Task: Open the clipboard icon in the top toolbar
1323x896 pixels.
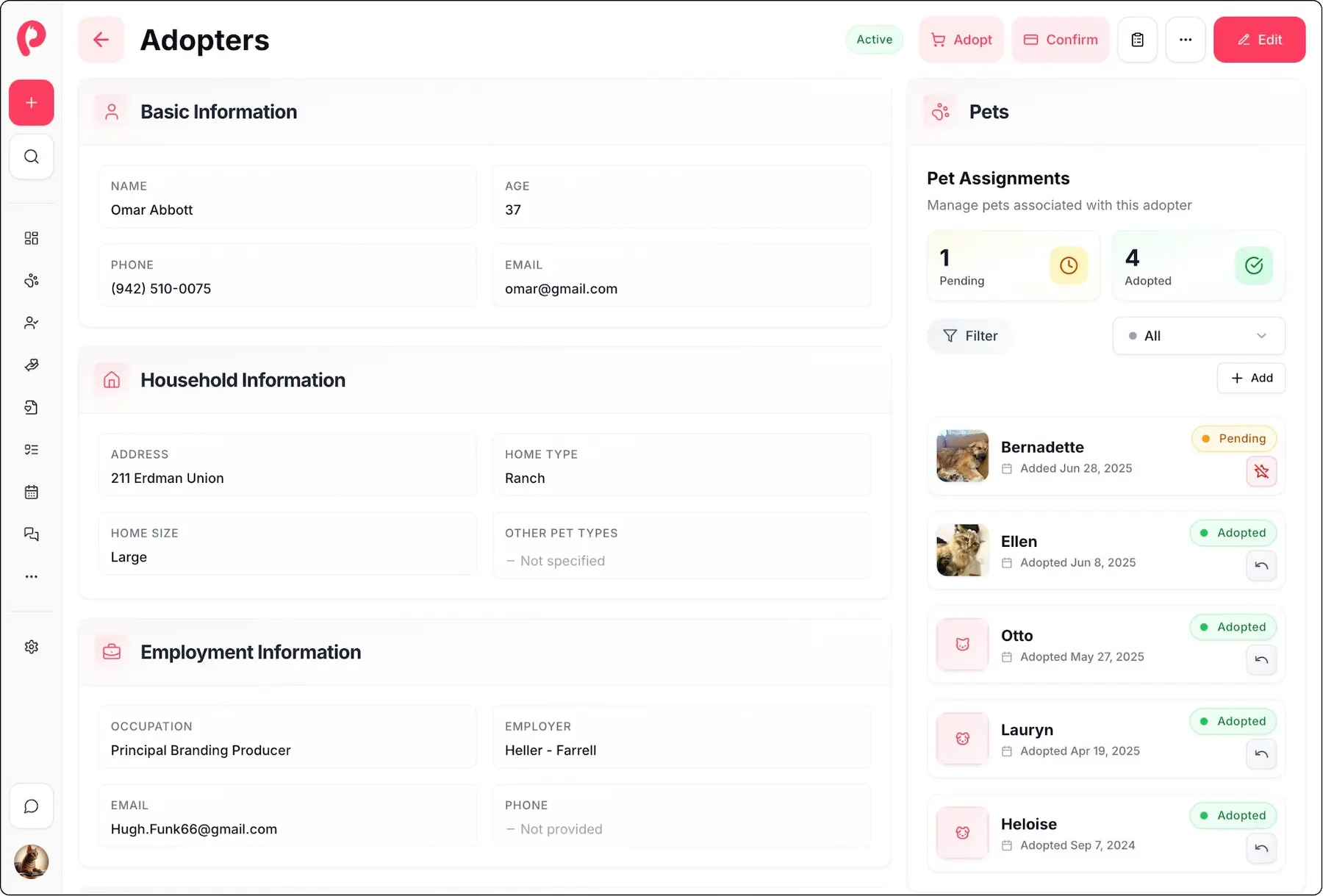Action: [x=1137, y=40]
